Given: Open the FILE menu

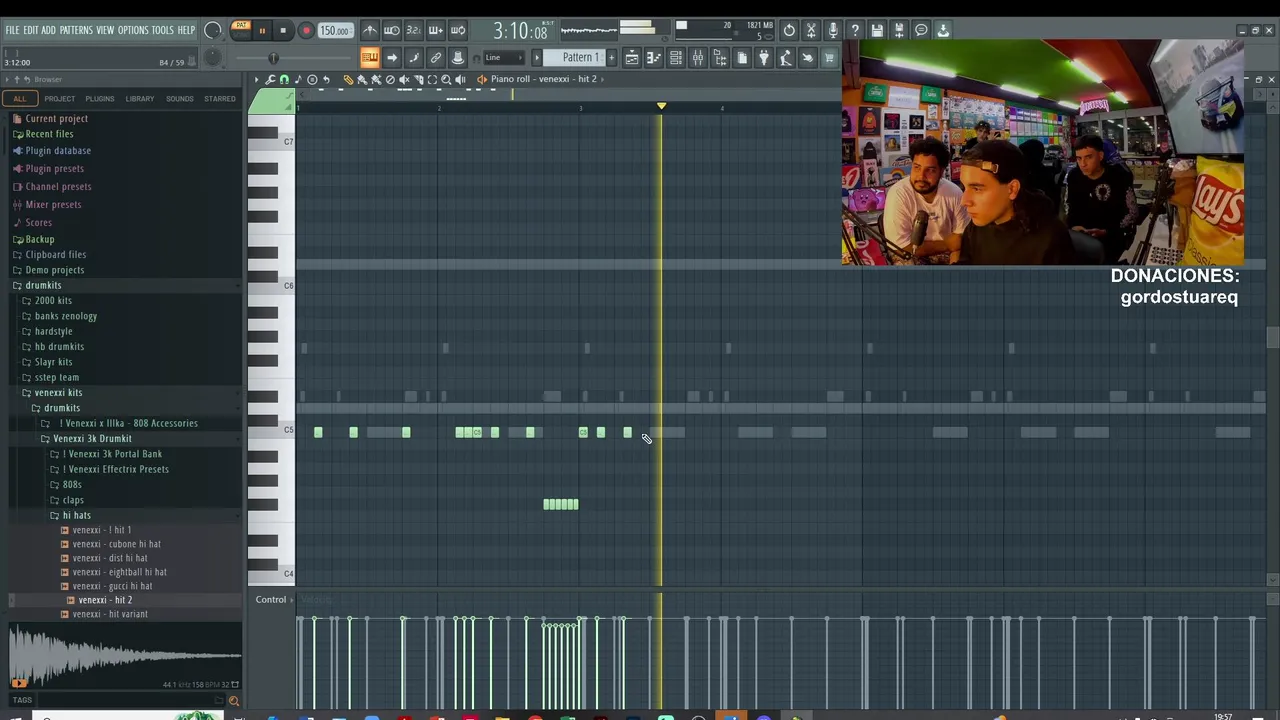Looking at the screenshot, I should 12,30.
